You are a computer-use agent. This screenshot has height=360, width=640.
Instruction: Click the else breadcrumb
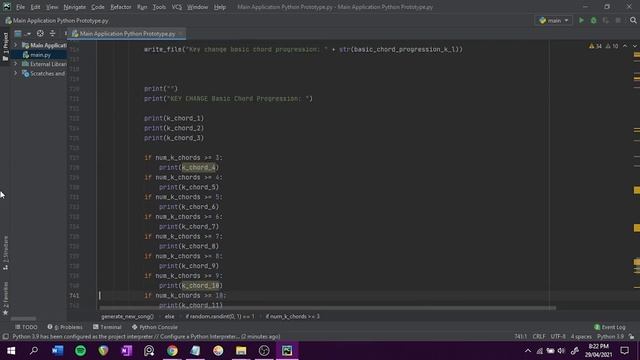click(x=169, y=316)
